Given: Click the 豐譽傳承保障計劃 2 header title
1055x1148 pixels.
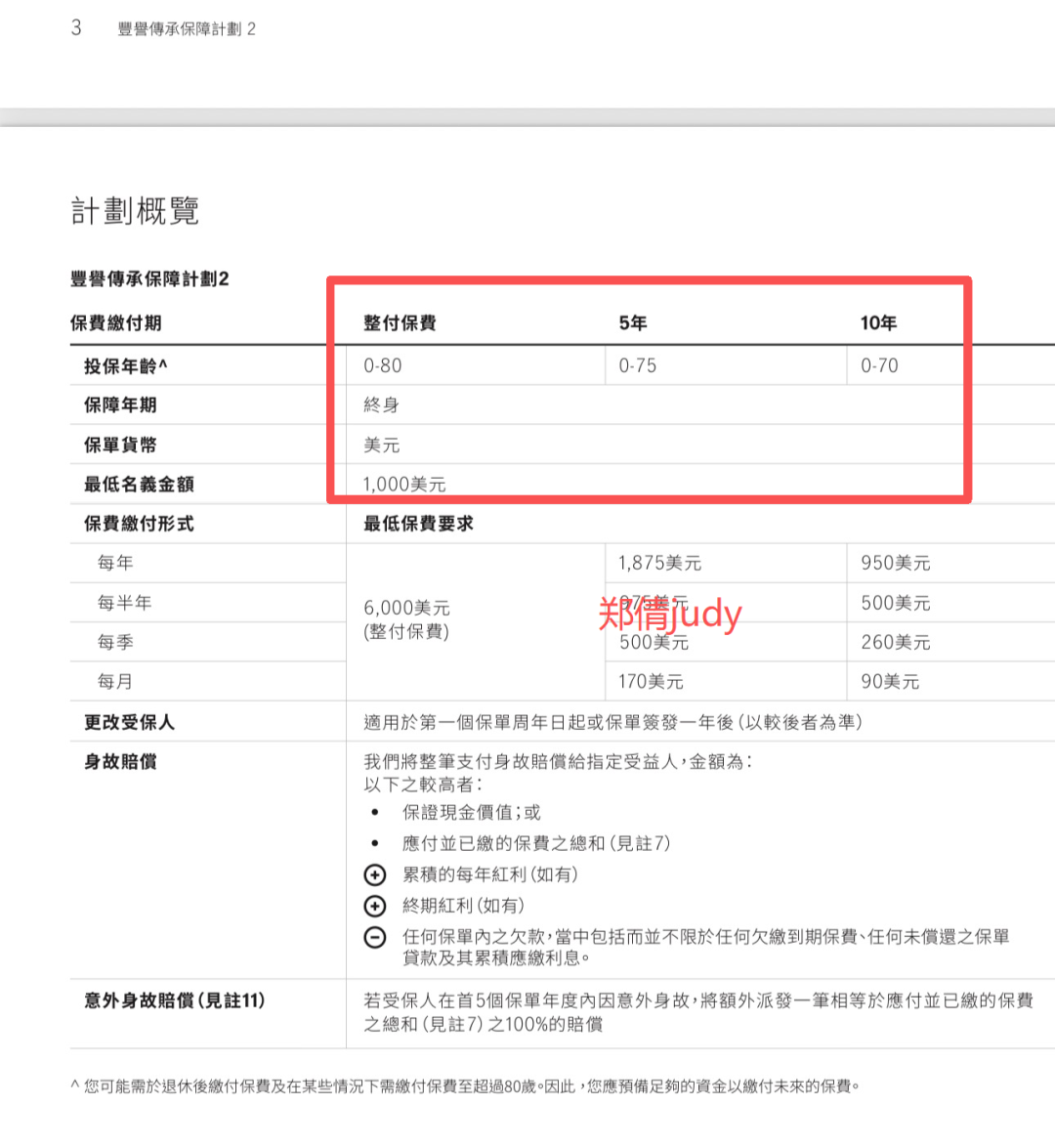Looking at the screenshot, I should point(187,29).
